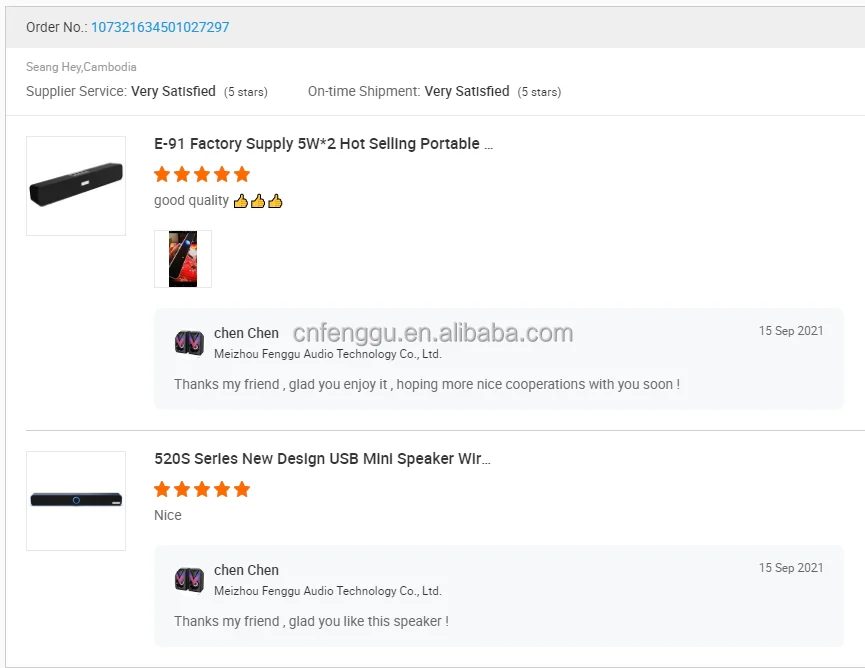The height and width of the screenshot is (668, 865).
Task: Click the E-91 soundbar product thumbnail
Action: coord(76,186)
